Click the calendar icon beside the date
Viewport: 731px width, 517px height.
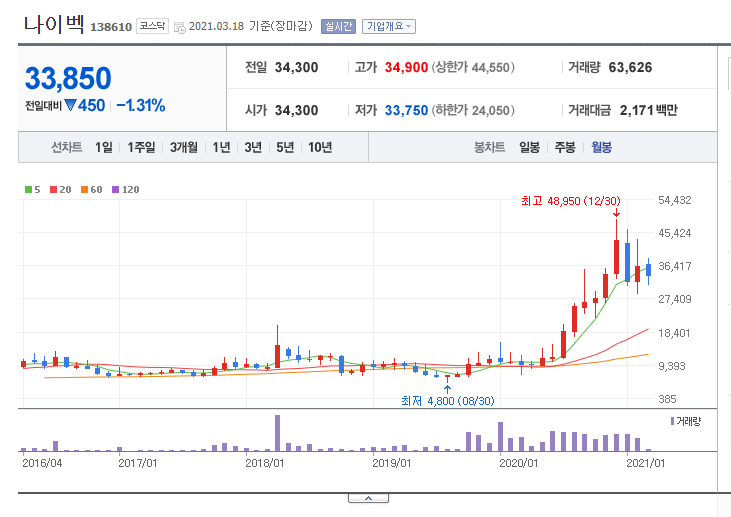(x=179, y=28)
